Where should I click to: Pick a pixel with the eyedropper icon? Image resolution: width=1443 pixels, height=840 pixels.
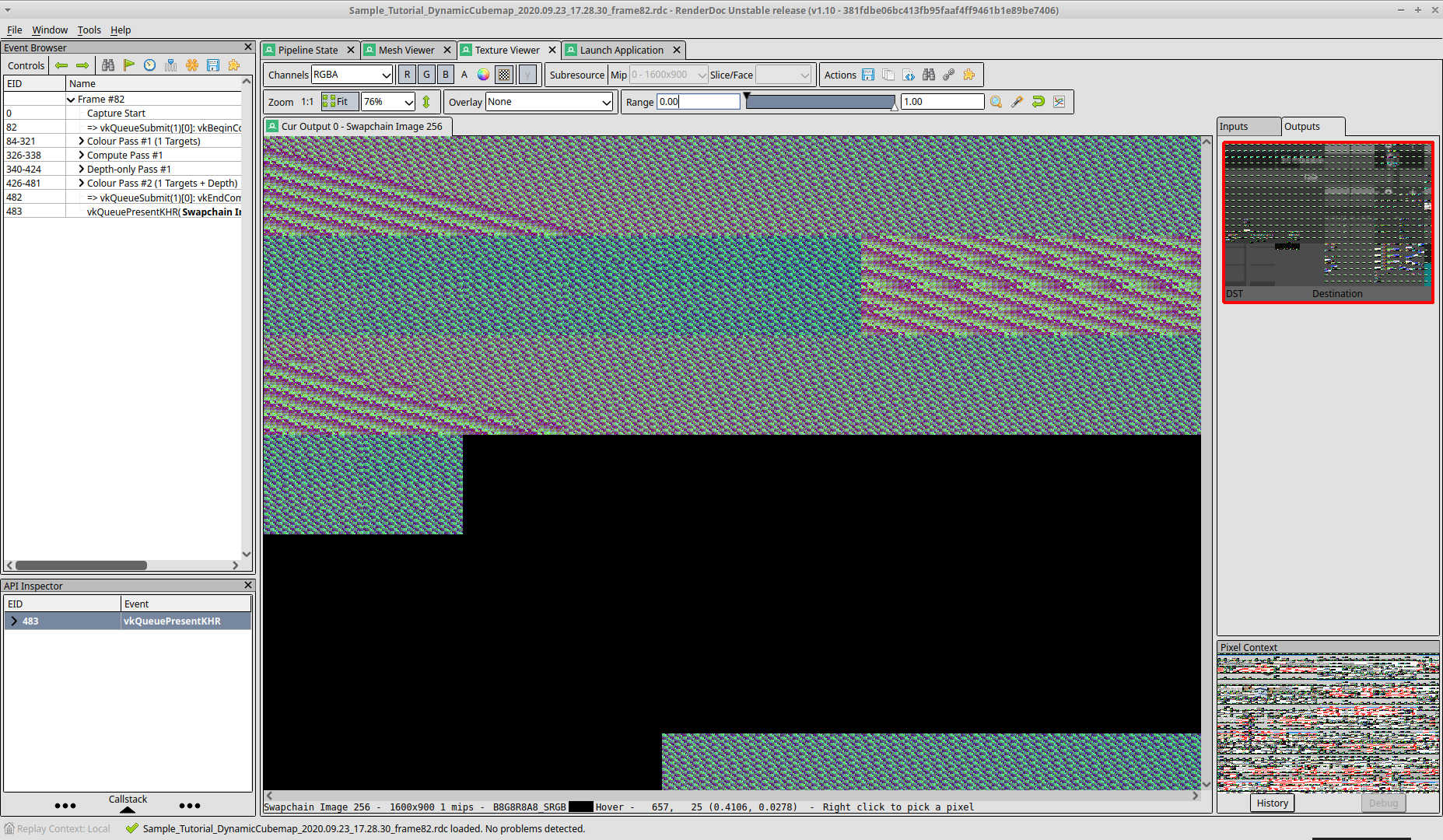pyautogui.click(x=1017, y=101)
